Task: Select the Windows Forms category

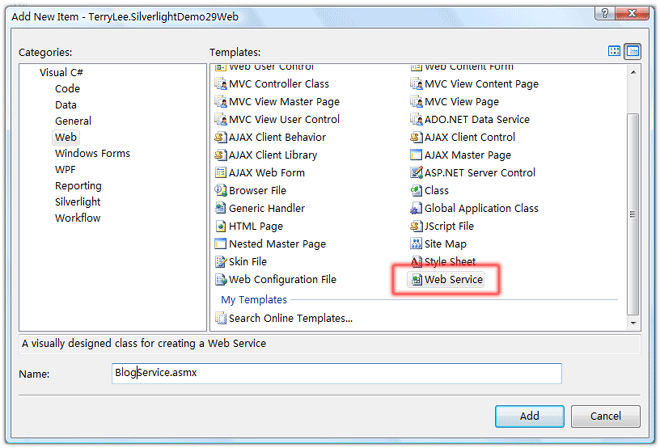Action: click(92, 154)
